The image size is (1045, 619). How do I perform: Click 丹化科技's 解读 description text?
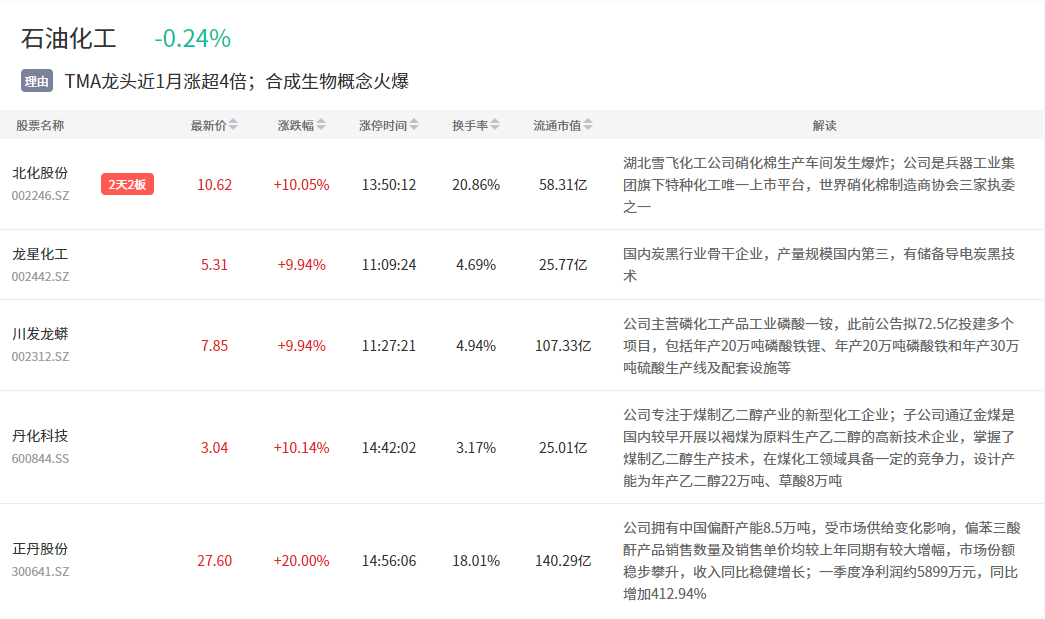pyautogui.click(x=819, y=447)
